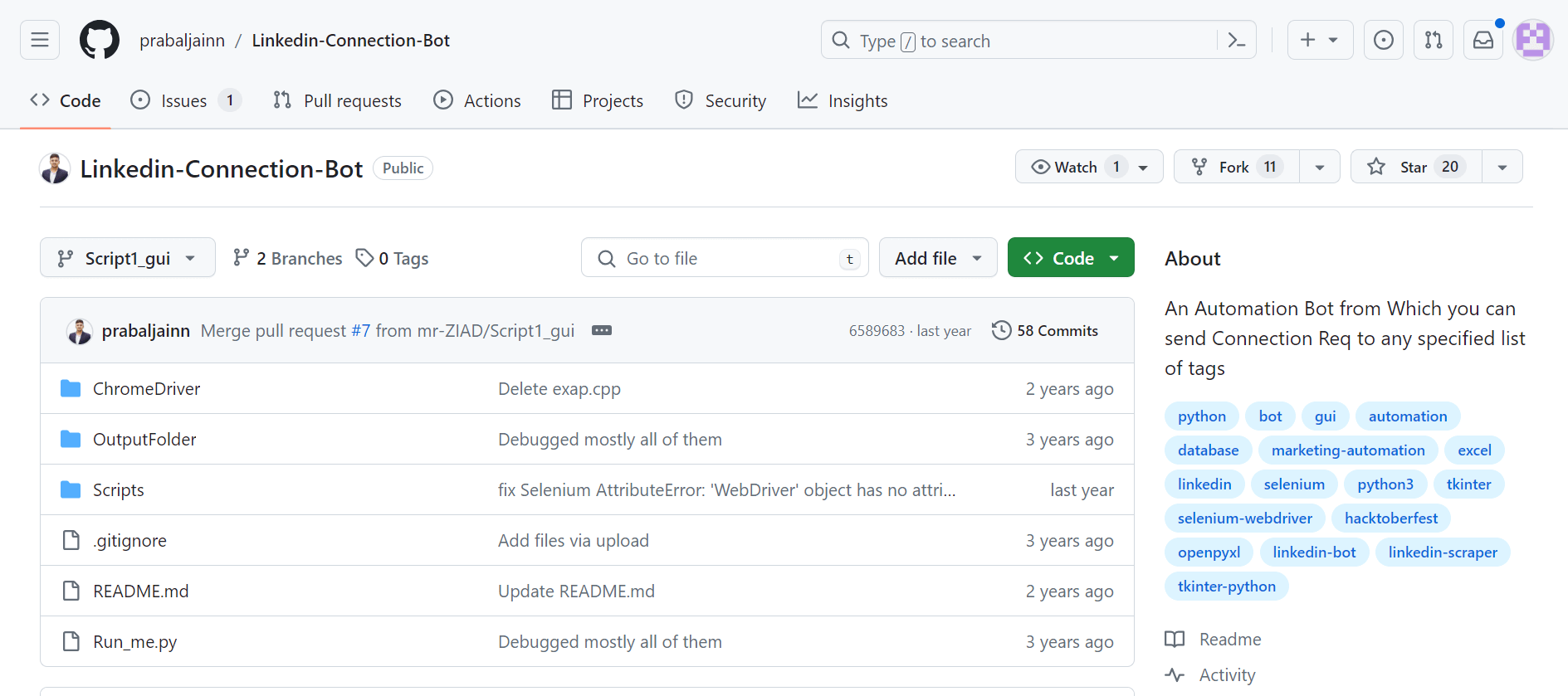
Task: Open the Insights tab
Action: pos(843,100)
